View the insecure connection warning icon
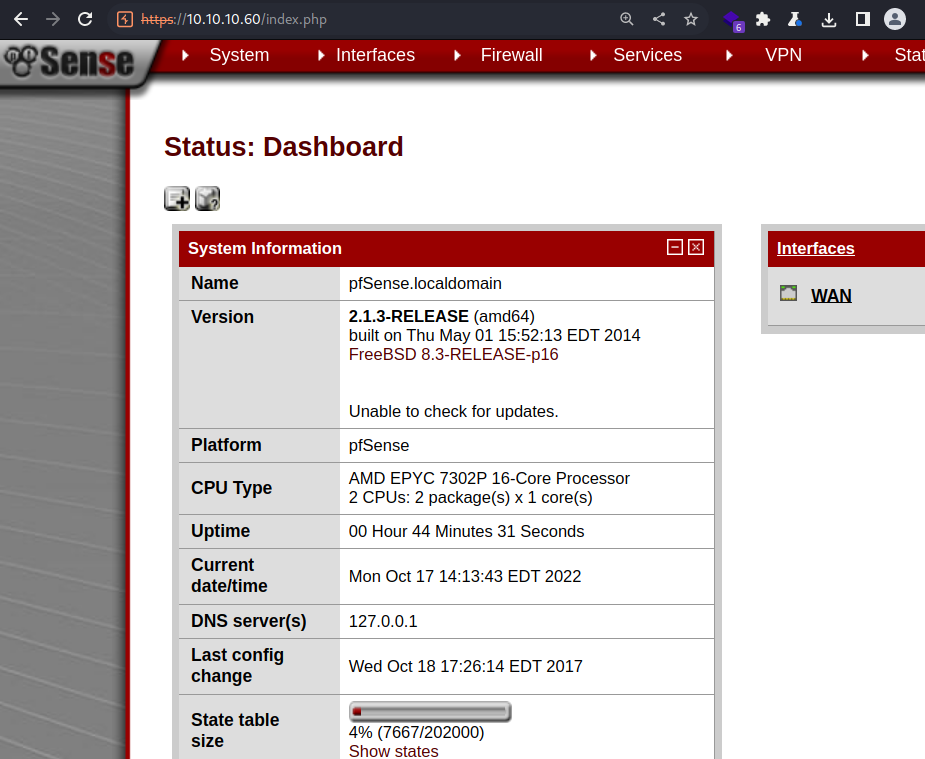This screenshot has width=925, height=759. coord(124,19)
